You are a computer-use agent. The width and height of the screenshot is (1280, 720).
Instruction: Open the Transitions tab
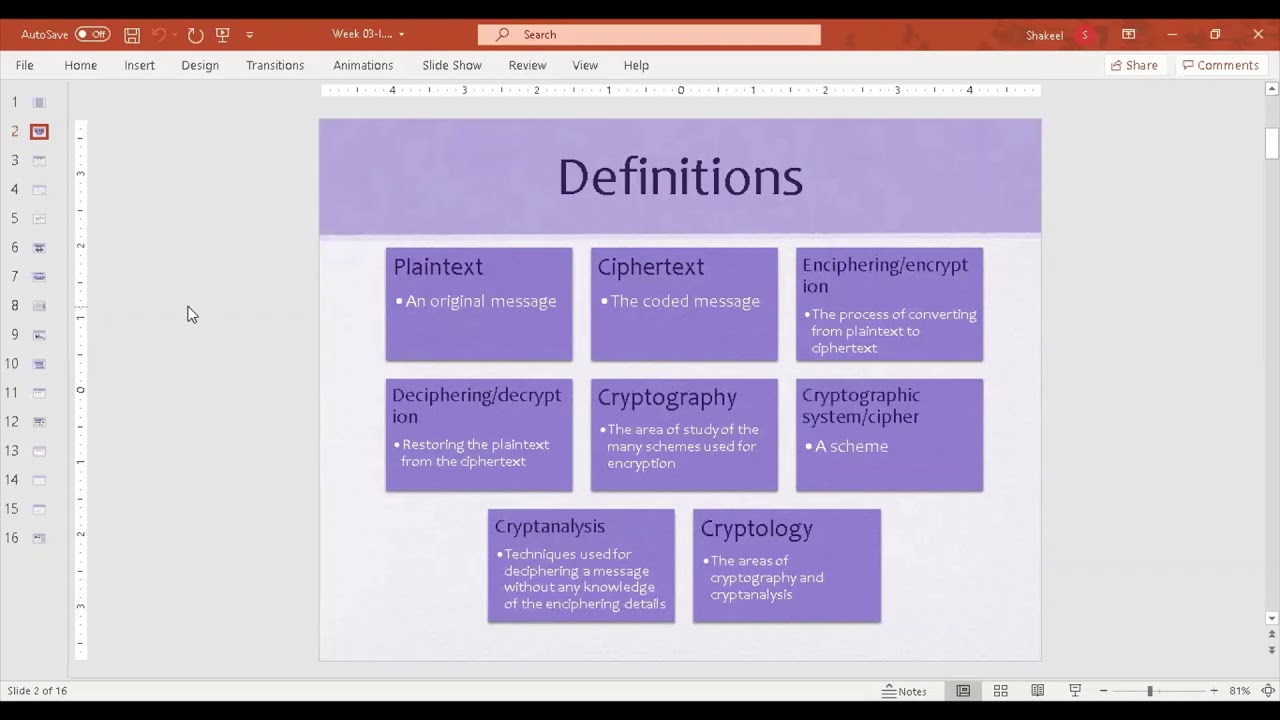click(x=275, y=65)
